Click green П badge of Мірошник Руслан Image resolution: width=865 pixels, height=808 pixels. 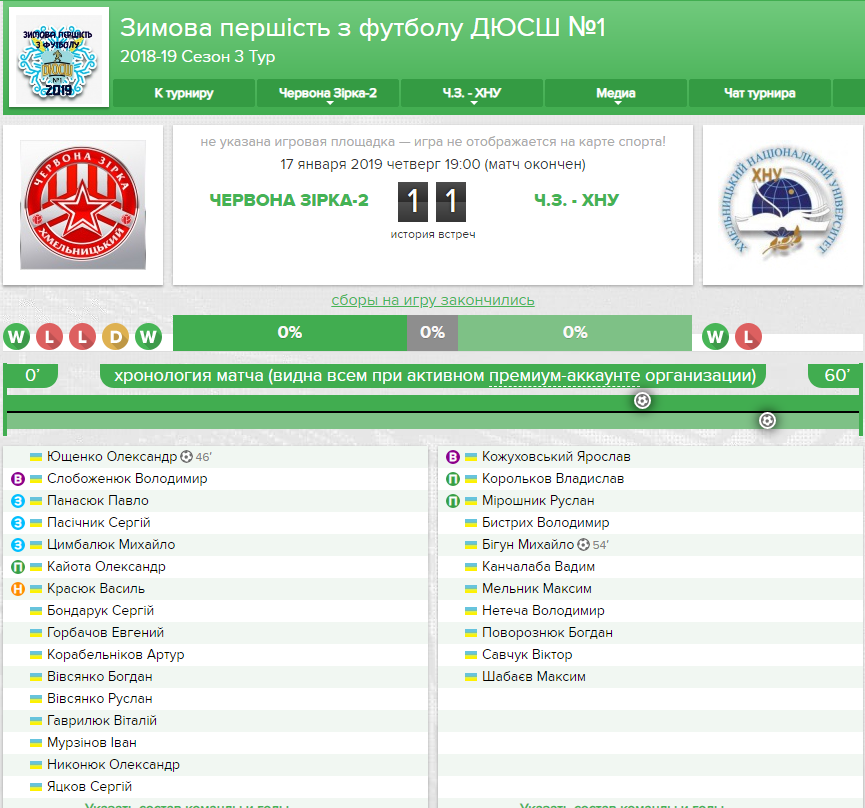[453, 501]
